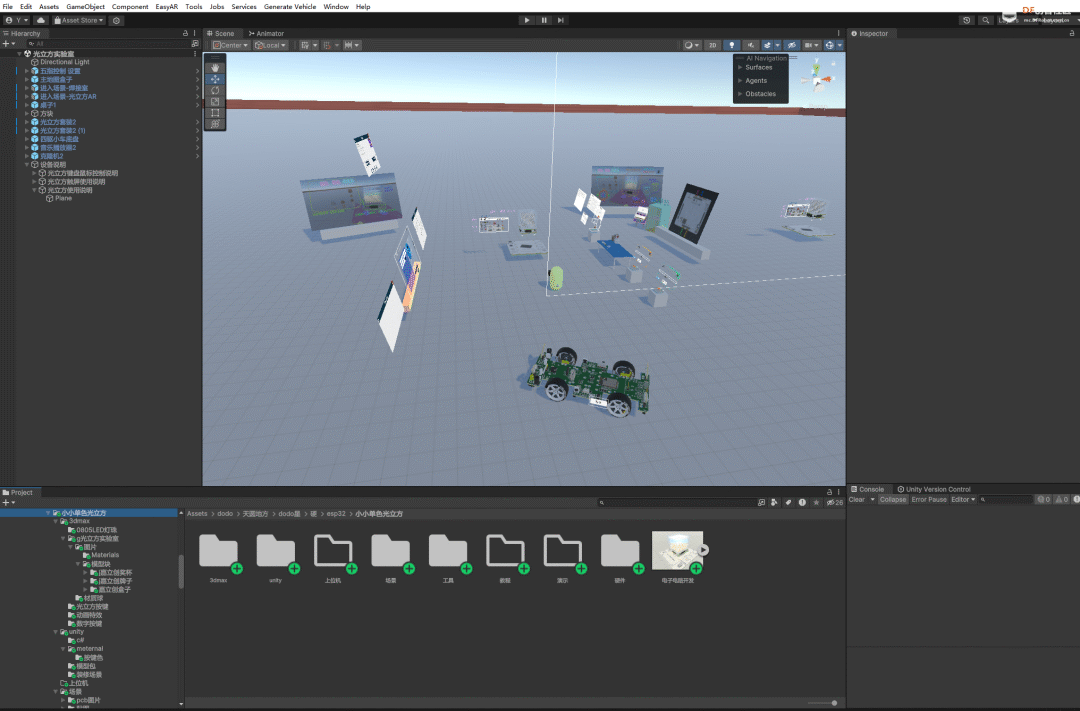Open the account dropdown in top toolbar
Image resolution: width=1080 pixels, height=711 pixels.
17,20
